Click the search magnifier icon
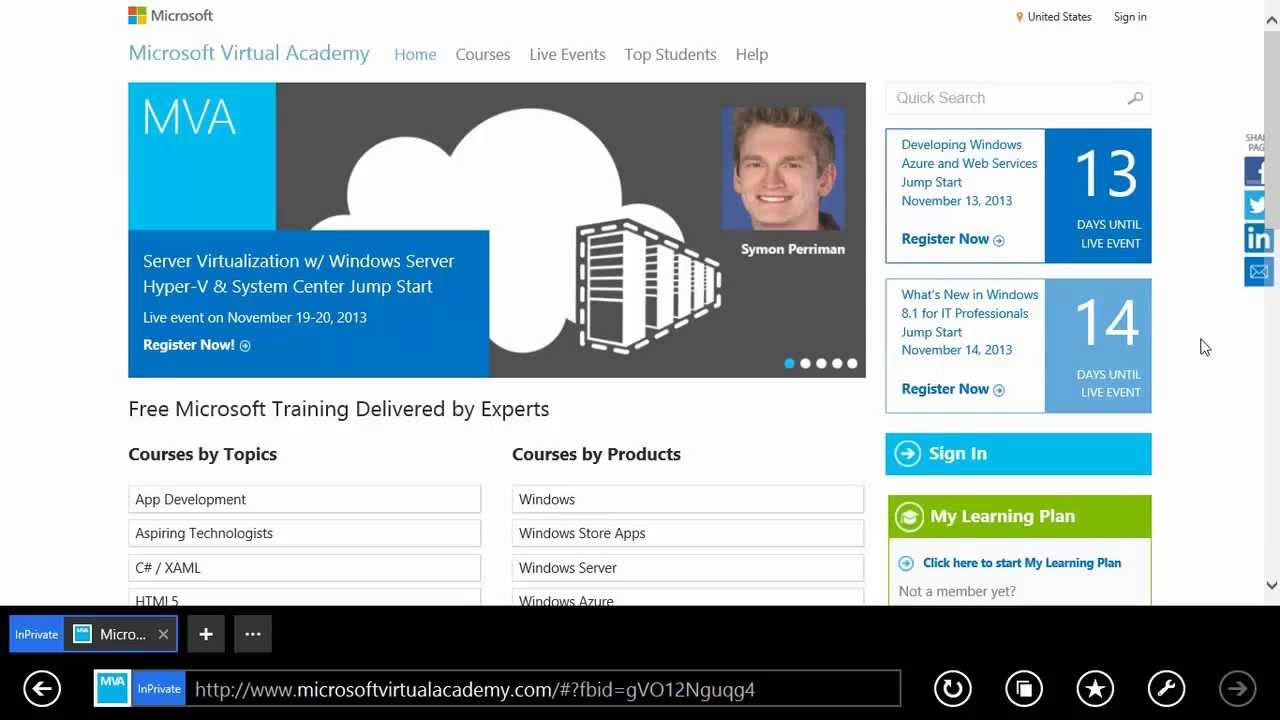This screenshot has width=1280, height=720. (1135, 98)
